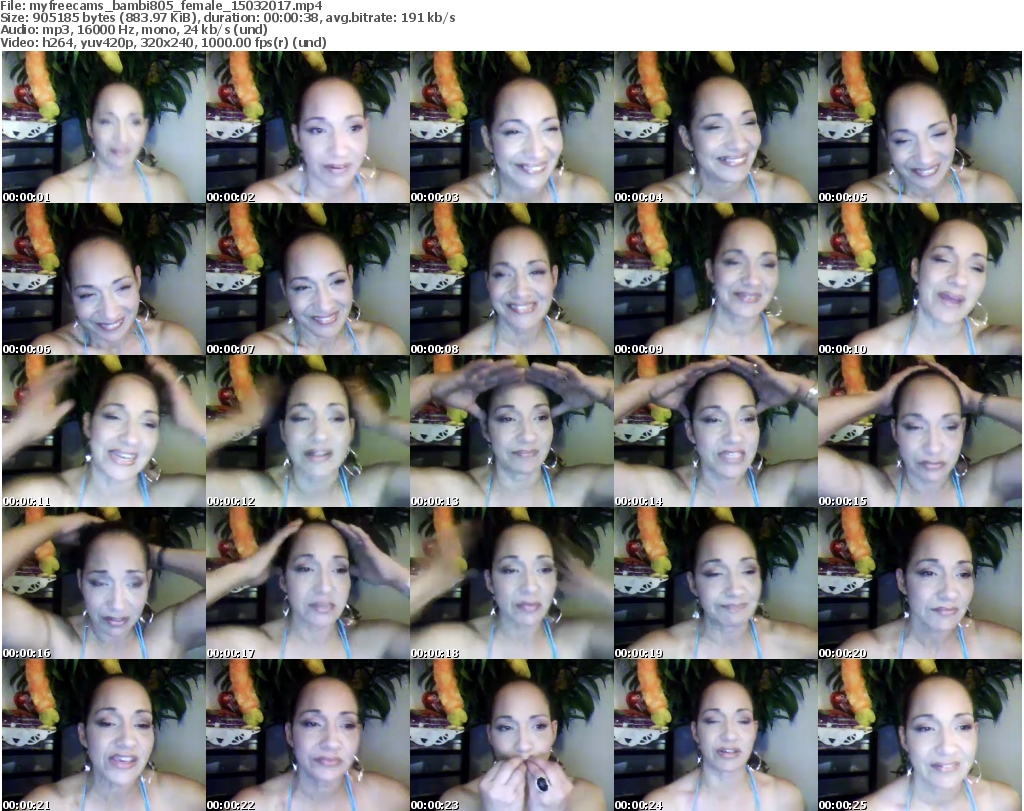Select the thumbnail frame stamped 00:00:05
Image resolution: width=1024 pixels, height=811 pixels.
click(920, 127)
